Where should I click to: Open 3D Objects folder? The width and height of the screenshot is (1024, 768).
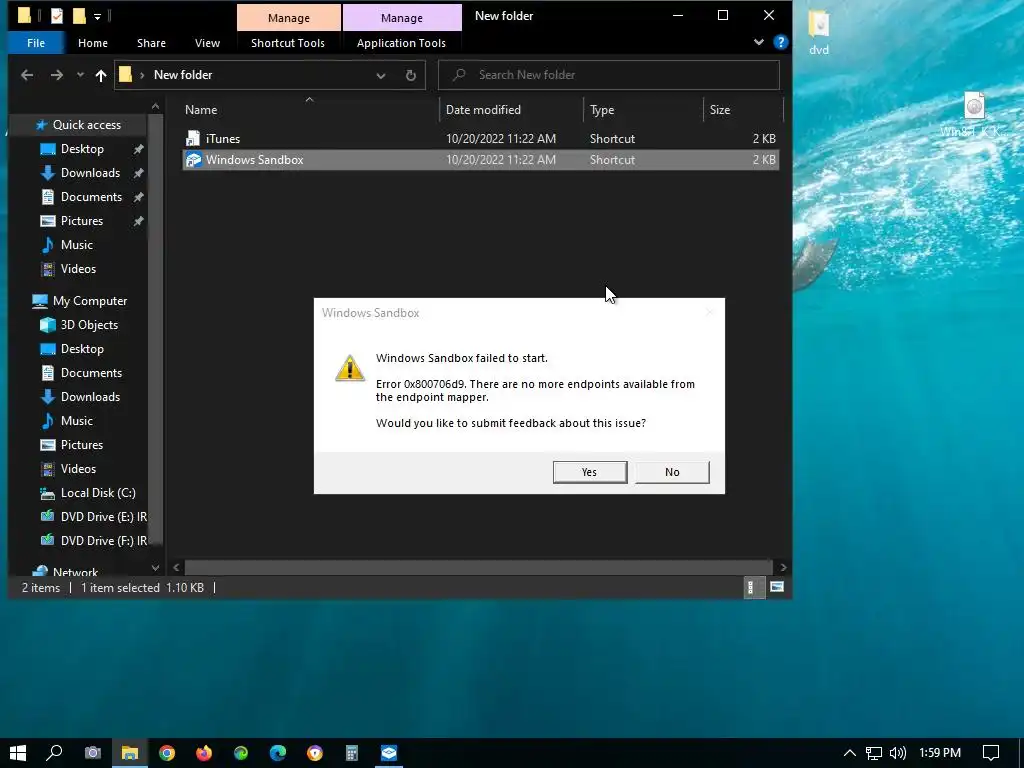pyautogui.click(x=89, y=325)
